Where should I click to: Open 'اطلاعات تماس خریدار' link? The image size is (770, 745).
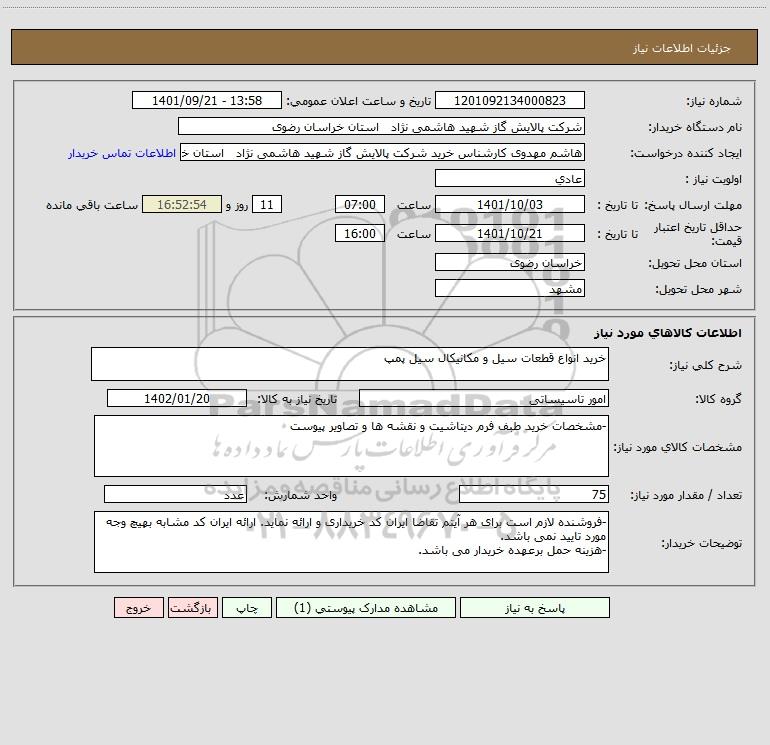[122, 153]
